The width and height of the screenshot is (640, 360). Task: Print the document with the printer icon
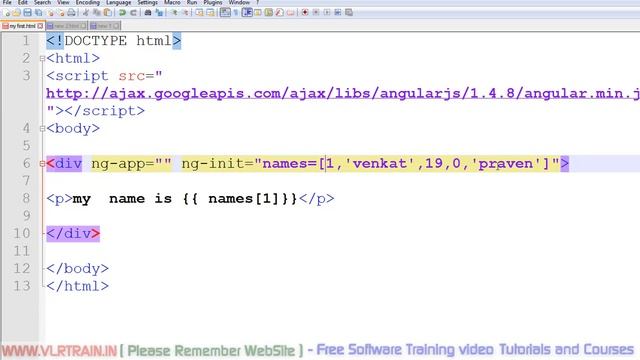(x=71, y=13)
